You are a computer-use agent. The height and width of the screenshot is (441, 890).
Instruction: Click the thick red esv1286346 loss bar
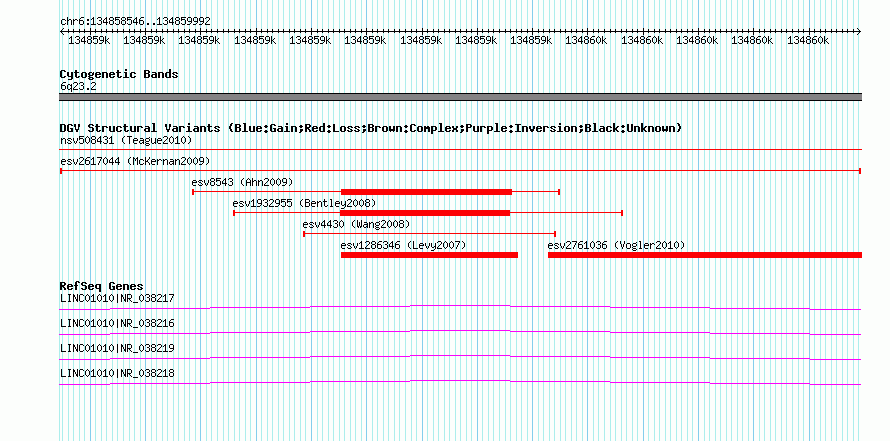point(429,255)
